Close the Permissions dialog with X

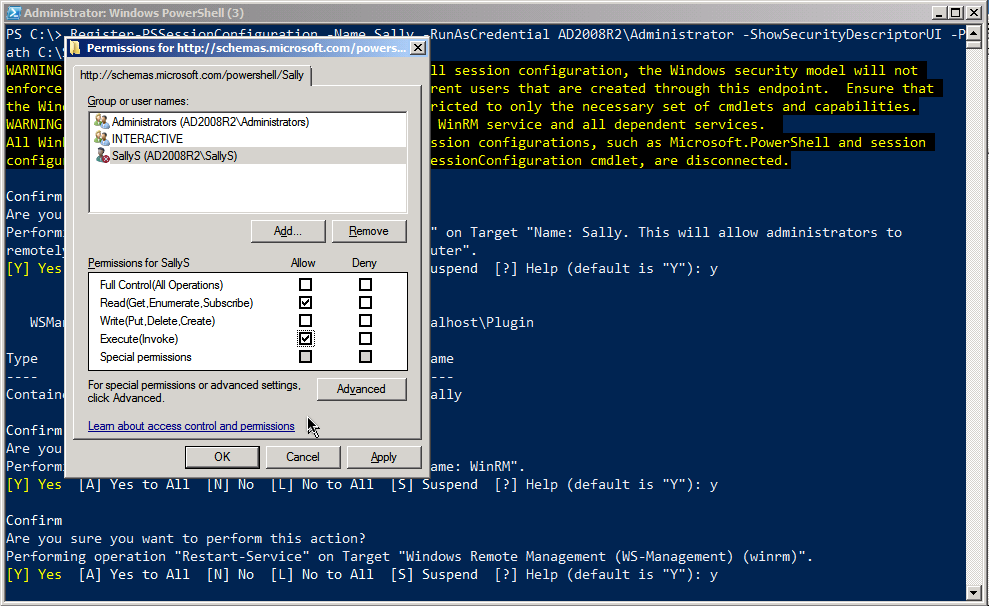coord(417,47)
